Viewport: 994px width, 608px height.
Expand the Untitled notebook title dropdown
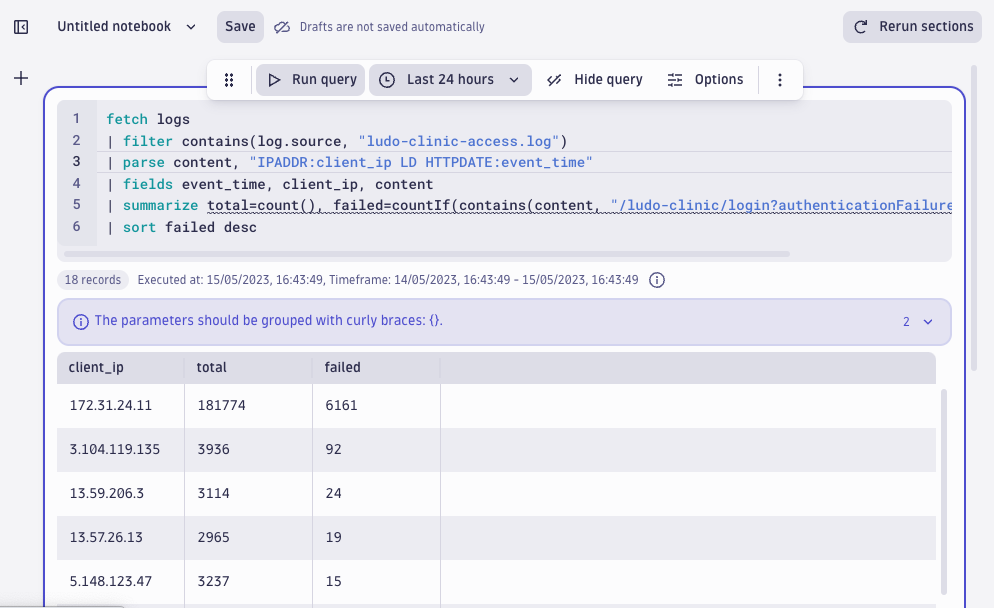[x=190, y=26]
